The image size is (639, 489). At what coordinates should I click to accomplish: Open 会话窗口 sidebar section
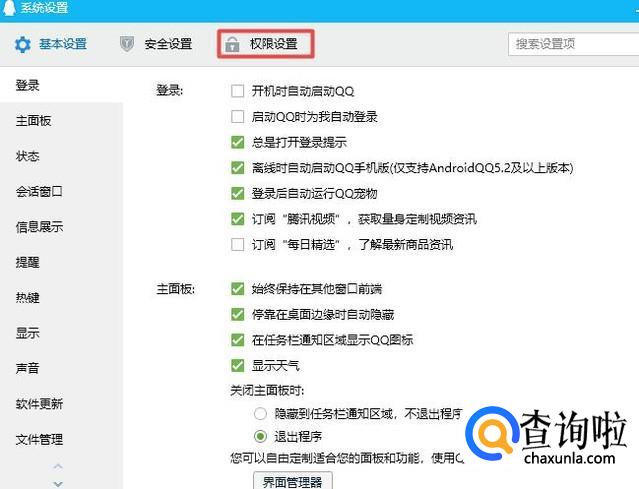[x=39, y=192]
